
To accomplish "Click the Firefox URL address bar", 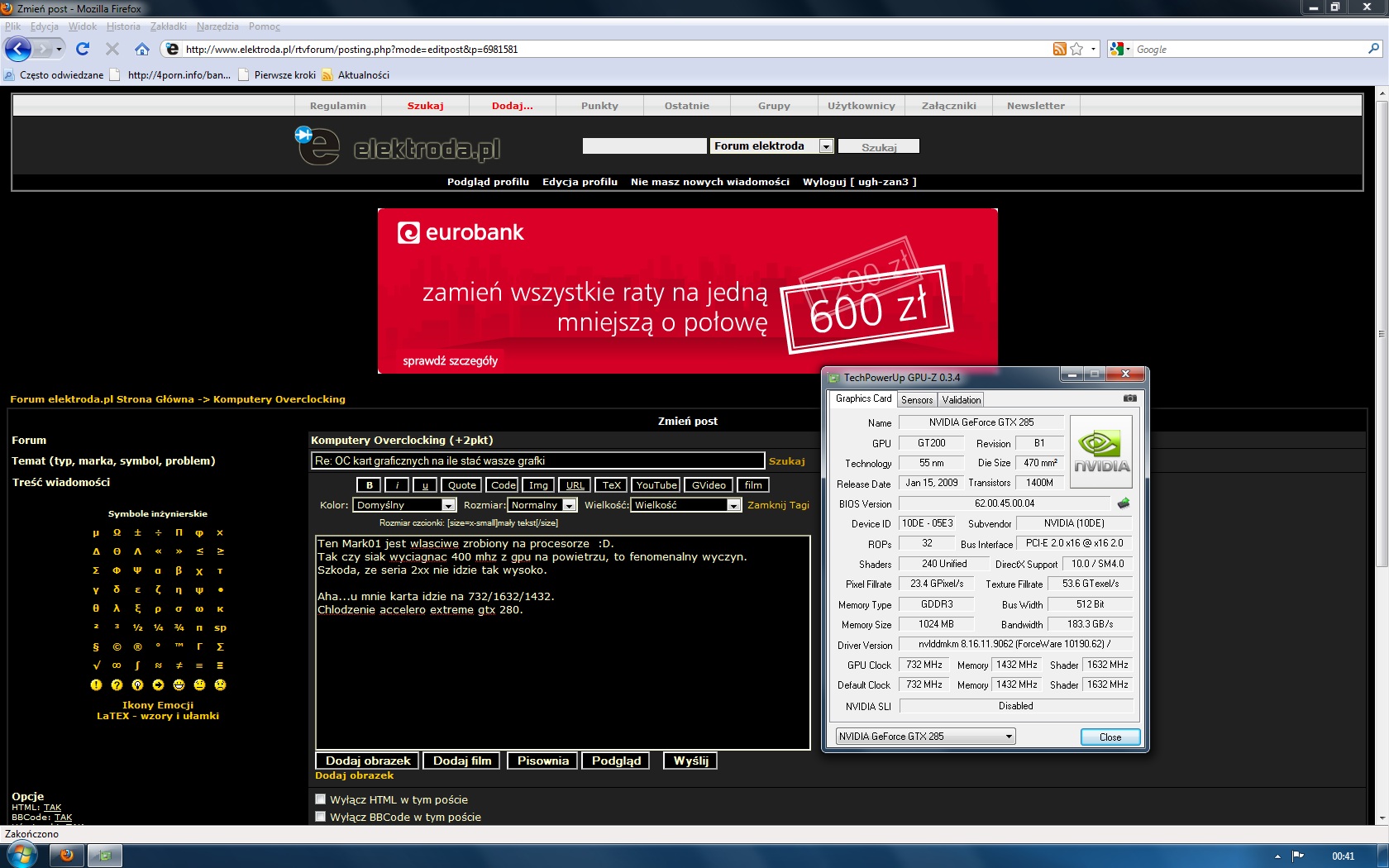I will point(616,50).
